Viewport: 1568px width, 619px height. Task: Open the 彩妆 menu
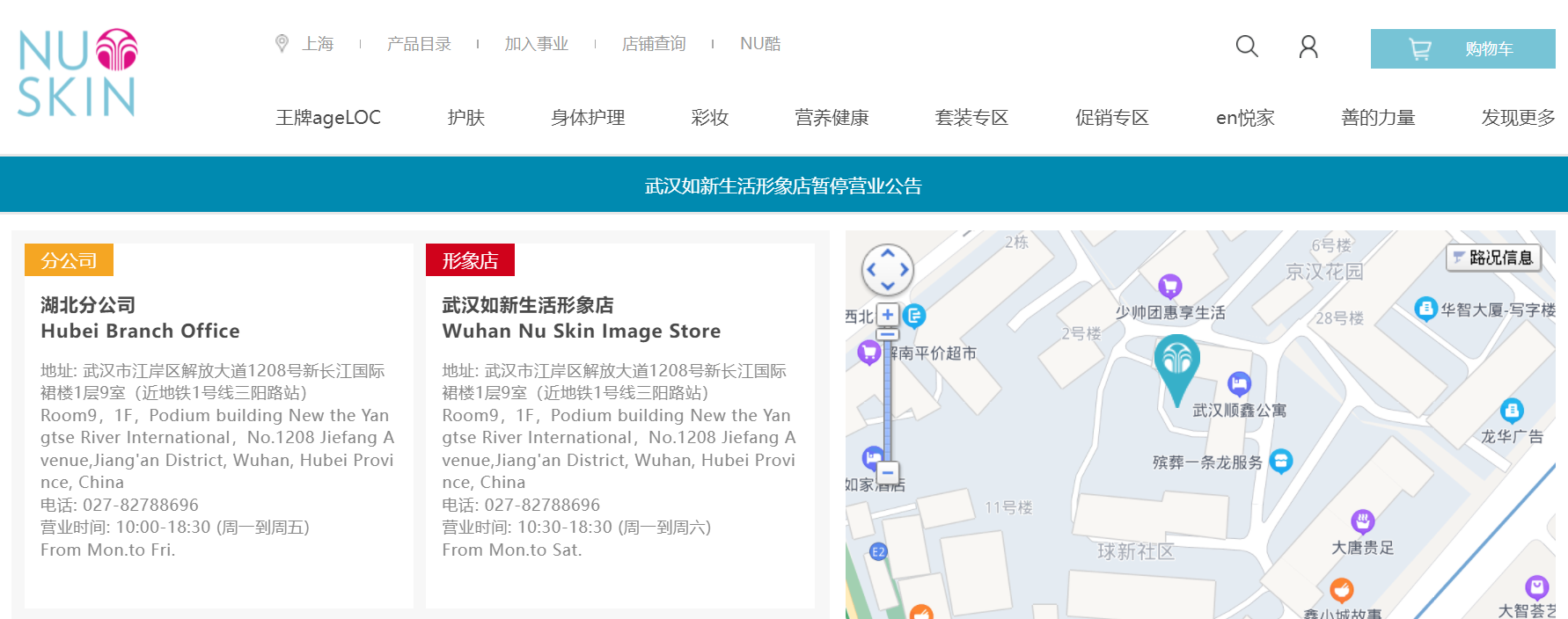[710, 118]
